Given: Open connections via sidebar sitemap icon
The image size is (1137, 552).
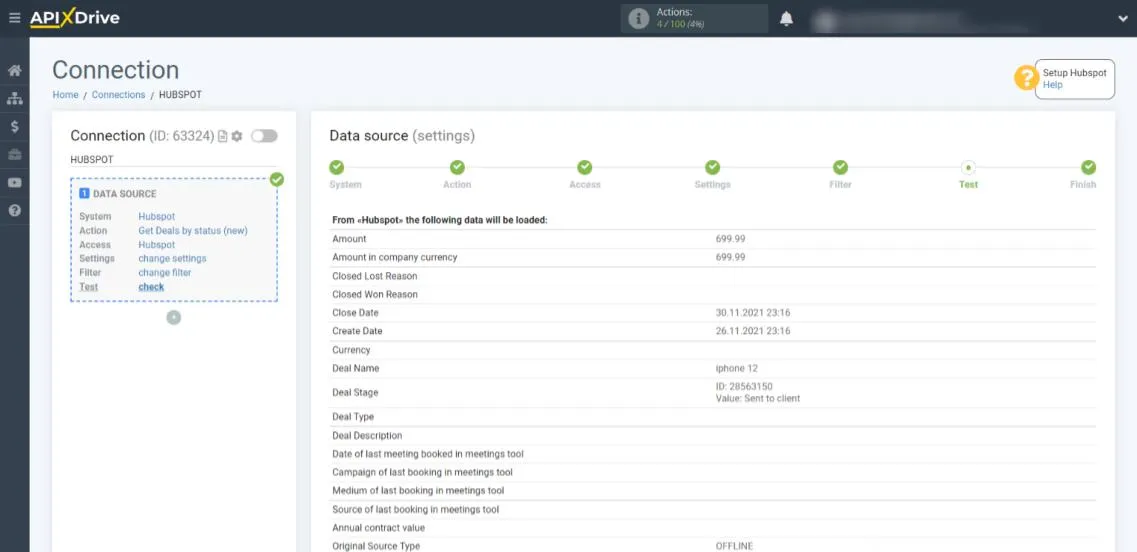Looking at the screenshot, I should tap(15, 99).
